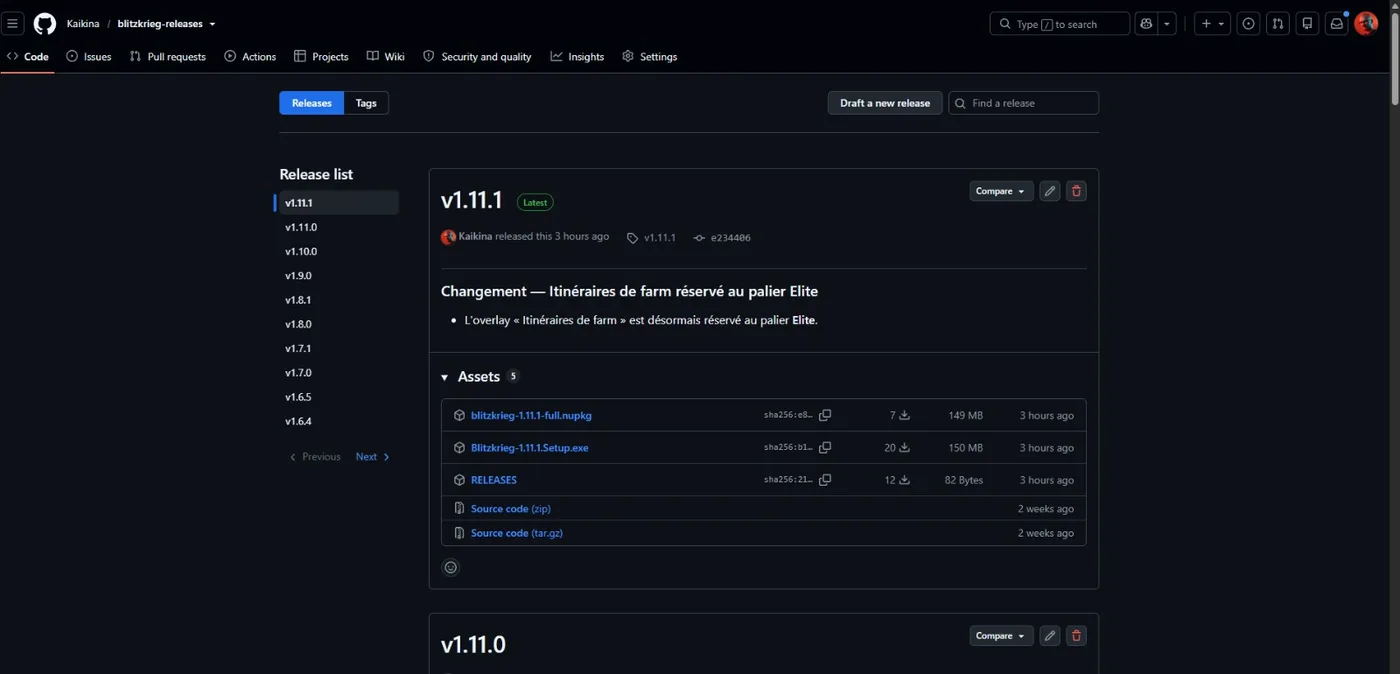Select v1.11.1 in release list
The width and height of the screenshot is (1400, 674).
point(338,203)
